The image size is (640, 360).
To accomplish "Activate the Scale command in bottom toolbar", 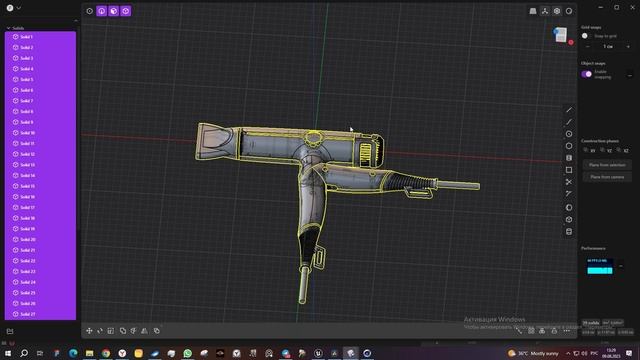I will click(x=111, y=331).
